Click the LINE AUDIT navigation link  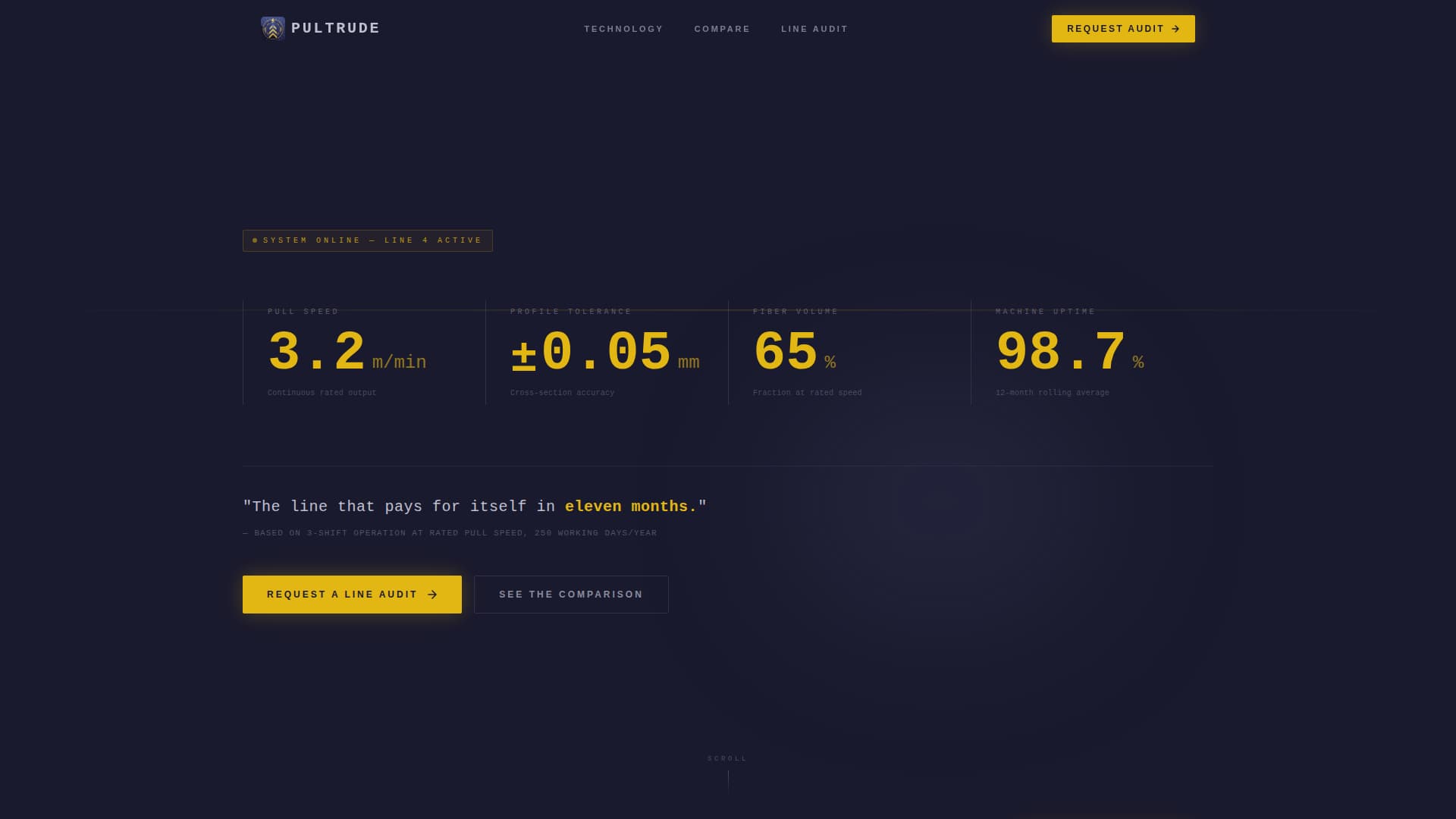pos(814,29)
